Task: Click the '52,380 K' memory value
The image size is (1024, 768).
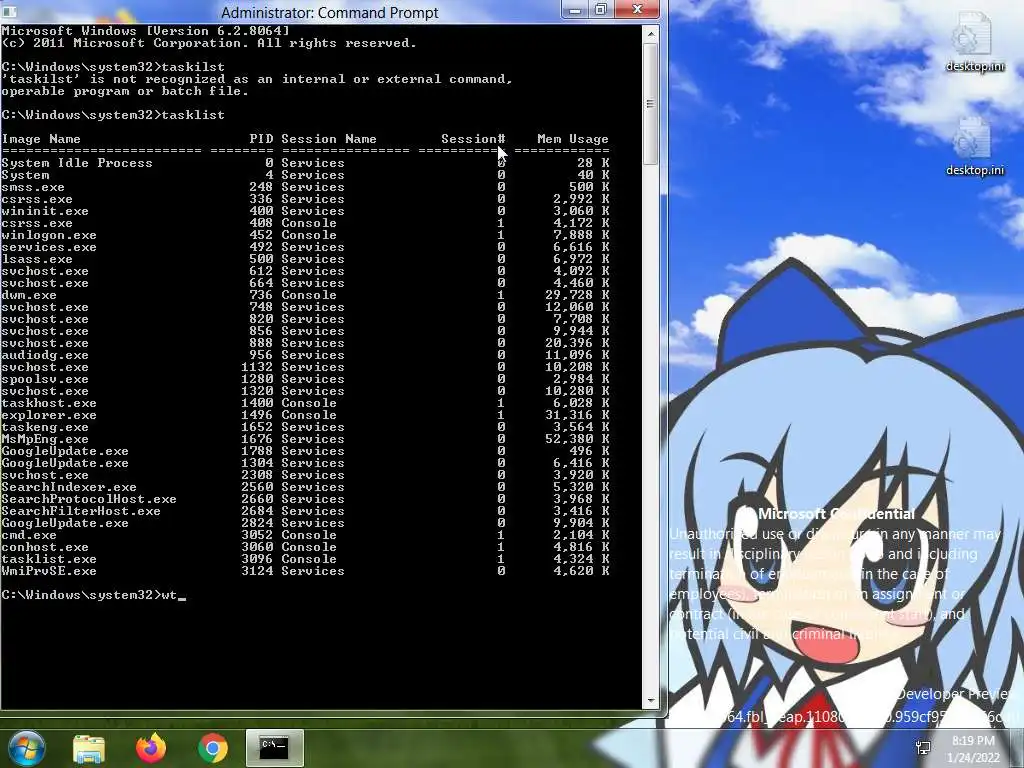Action: 577,440
